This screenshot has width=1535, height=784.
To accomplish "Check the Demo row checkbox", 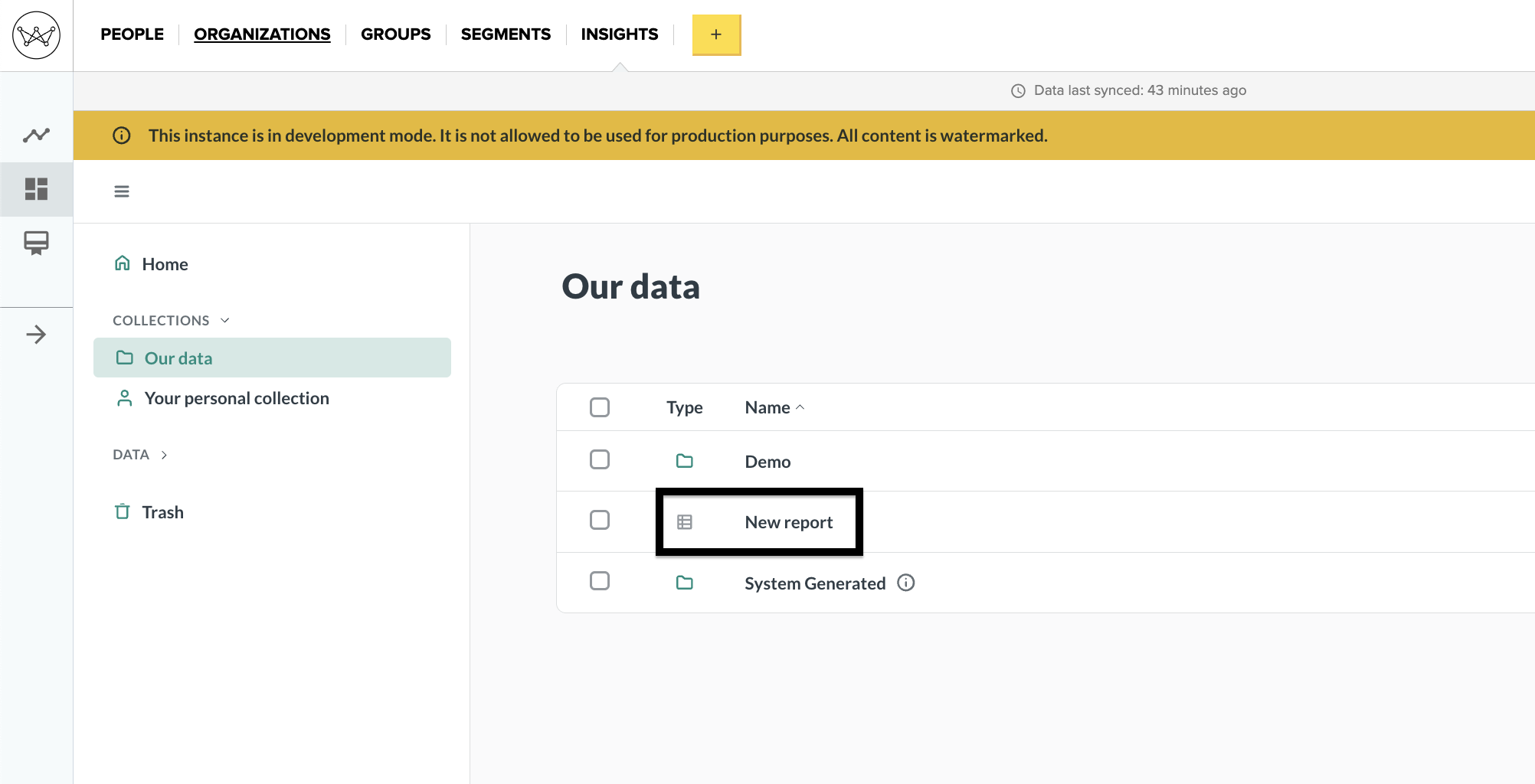I will click(x=600, y=459).
